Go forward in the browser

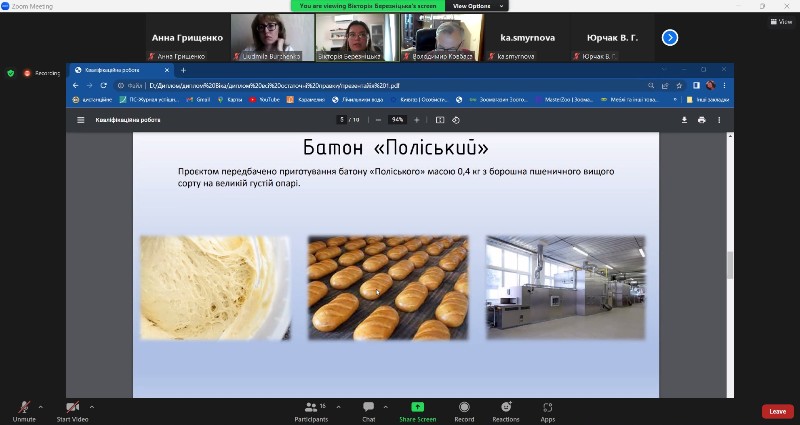(89, 86)
